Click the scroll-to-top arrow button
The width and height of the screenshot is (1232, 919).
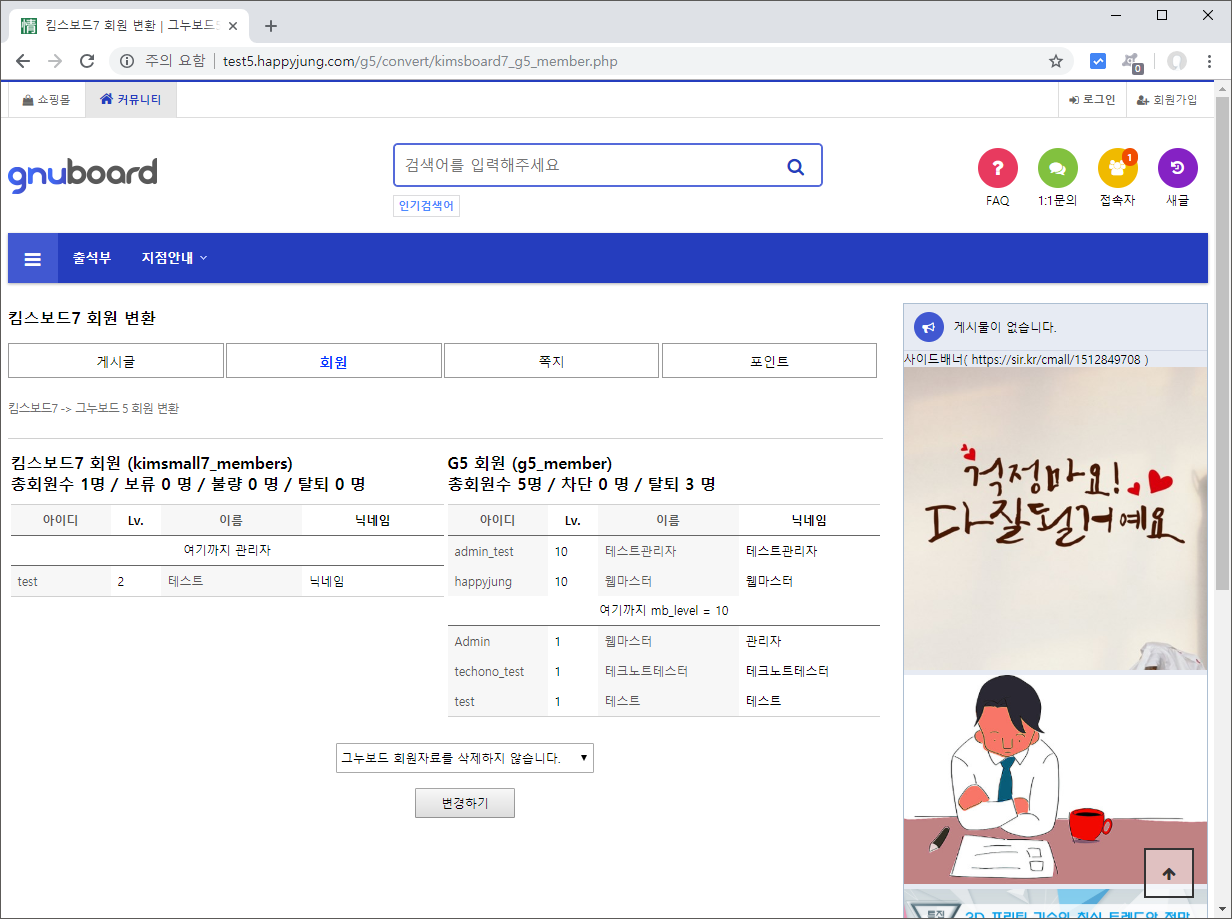[1168, 873]
